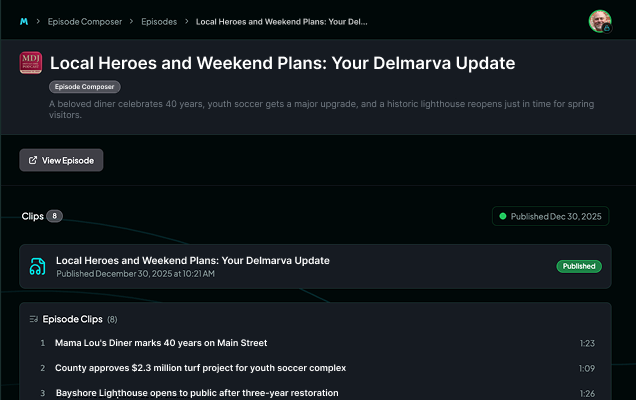The width and height of the screenshot is (636, 408).
Task: Click the MDJ show logo thumbnail
Action: tap(31, 63)
